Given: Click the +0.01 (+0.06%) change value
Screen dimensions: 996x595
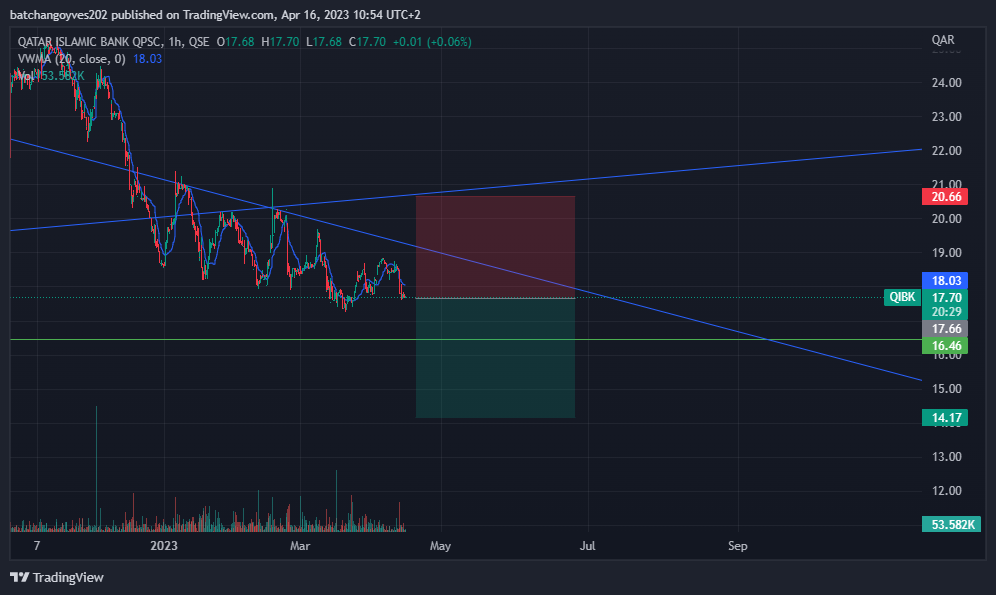Looking at the screenshot, I should click(432, 42).
